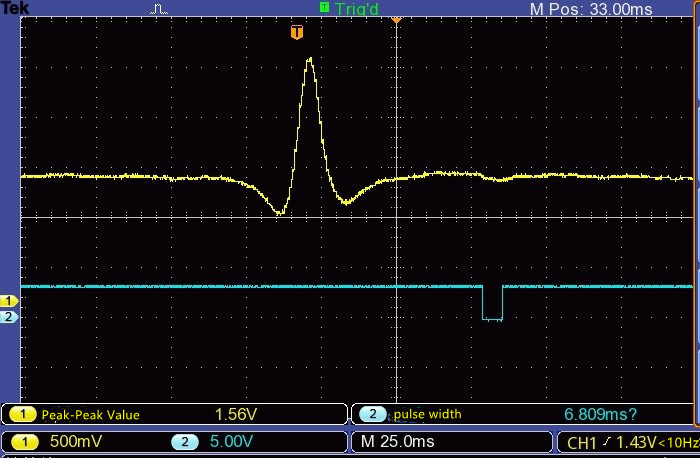Click the pulse width label
This screenshot has width=700, height=458.
(427, 414)
